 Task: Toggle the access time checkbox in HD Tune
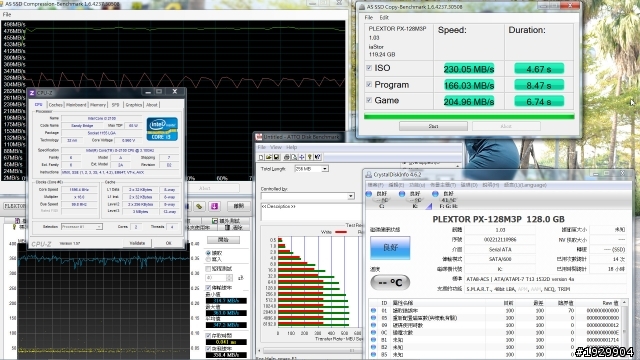[208, 336]
